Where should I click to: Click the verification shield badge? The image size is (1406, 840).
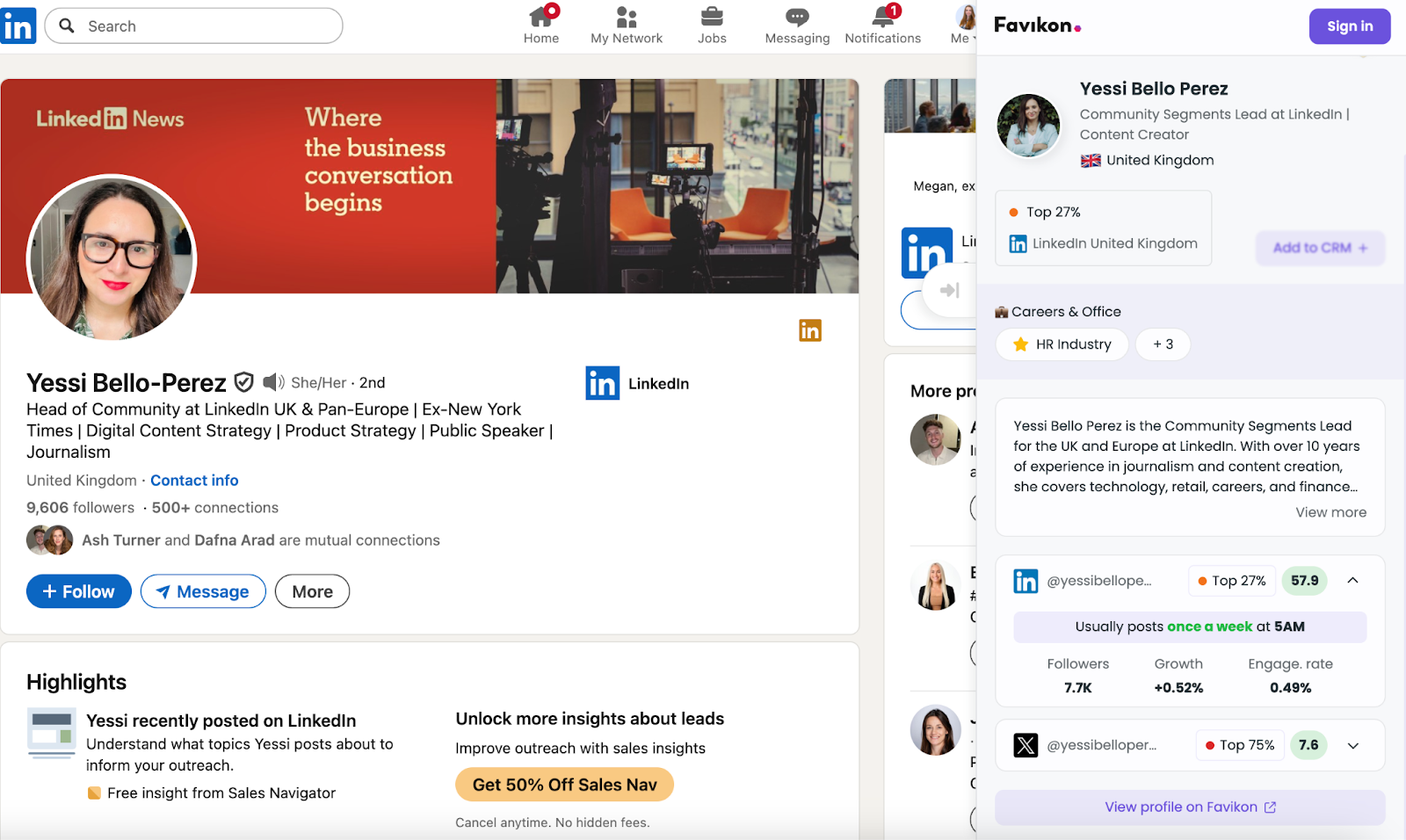coord(243,382)
